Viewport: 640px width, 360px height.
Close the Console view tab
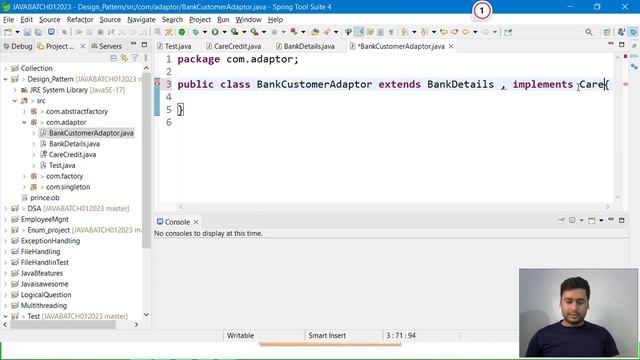click(x=196, y=222)
